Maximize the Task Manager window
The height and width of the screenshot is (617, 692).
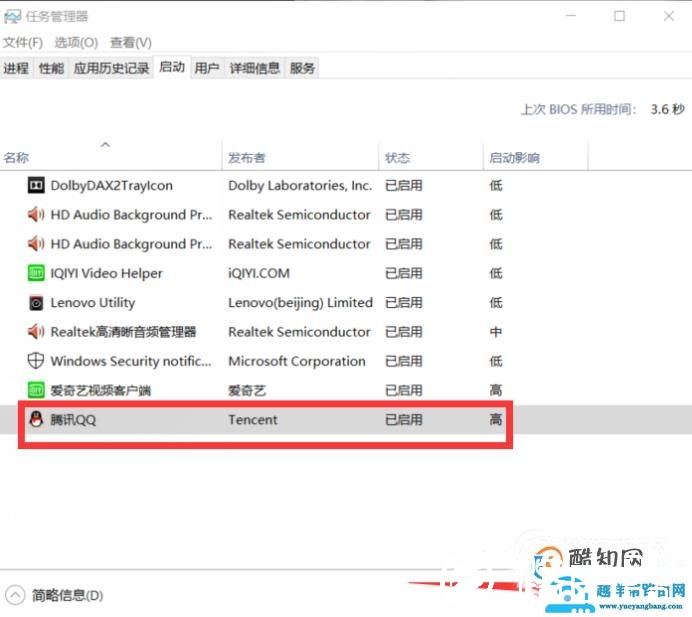619,16
